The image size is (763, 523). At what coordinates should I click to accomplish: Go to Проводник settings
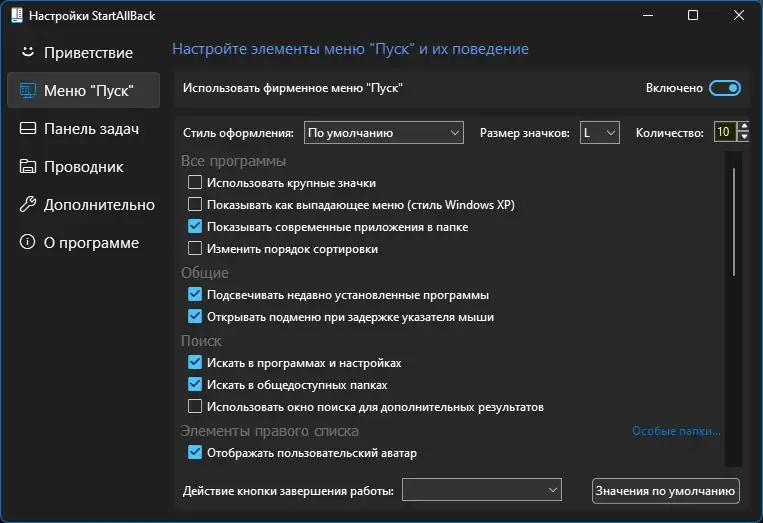click(x=83, y=166)
